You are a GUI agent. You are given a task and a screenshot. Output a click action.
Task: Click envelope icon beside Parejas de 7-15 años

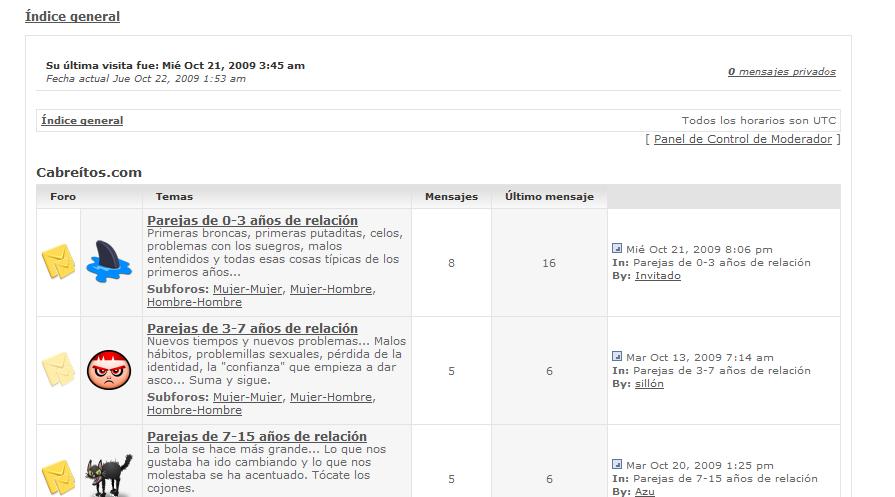pos(58,477)
